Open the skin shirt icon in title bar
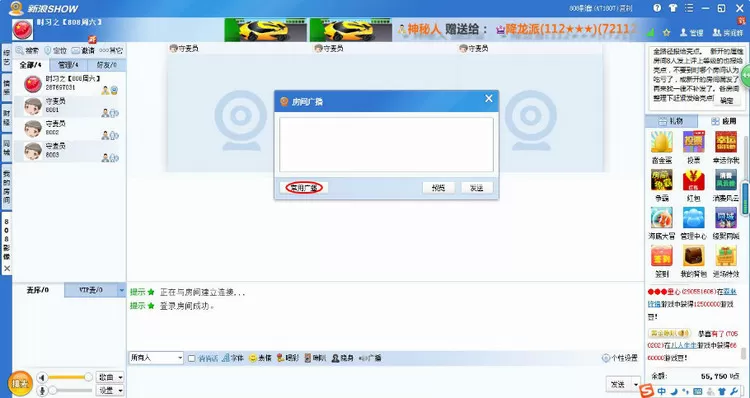 (x=673, y=8)
